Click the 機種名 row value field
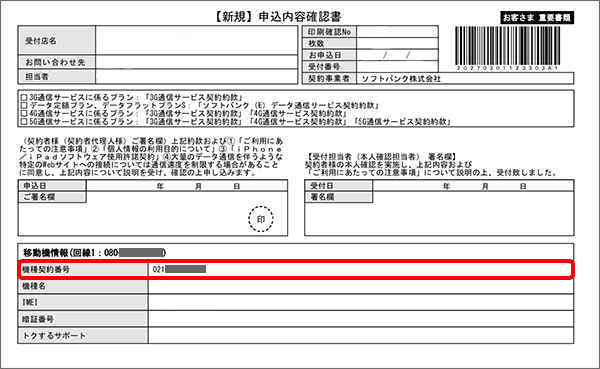Viewport: 600px width, 369px height. point(361,286)
